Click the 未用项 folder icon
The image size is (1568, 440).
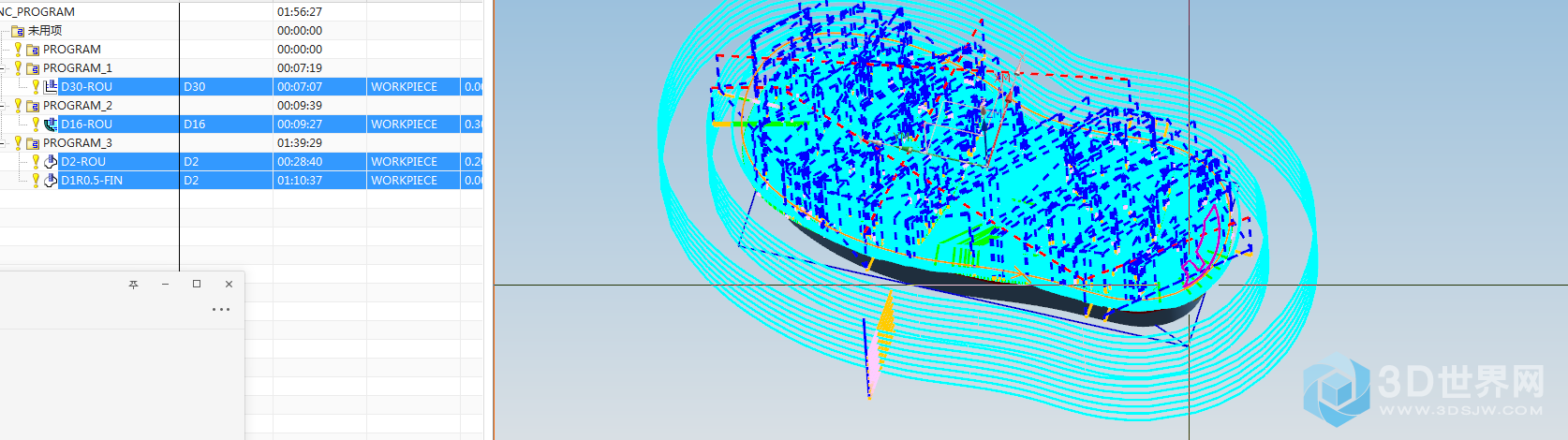click(18, 31)
